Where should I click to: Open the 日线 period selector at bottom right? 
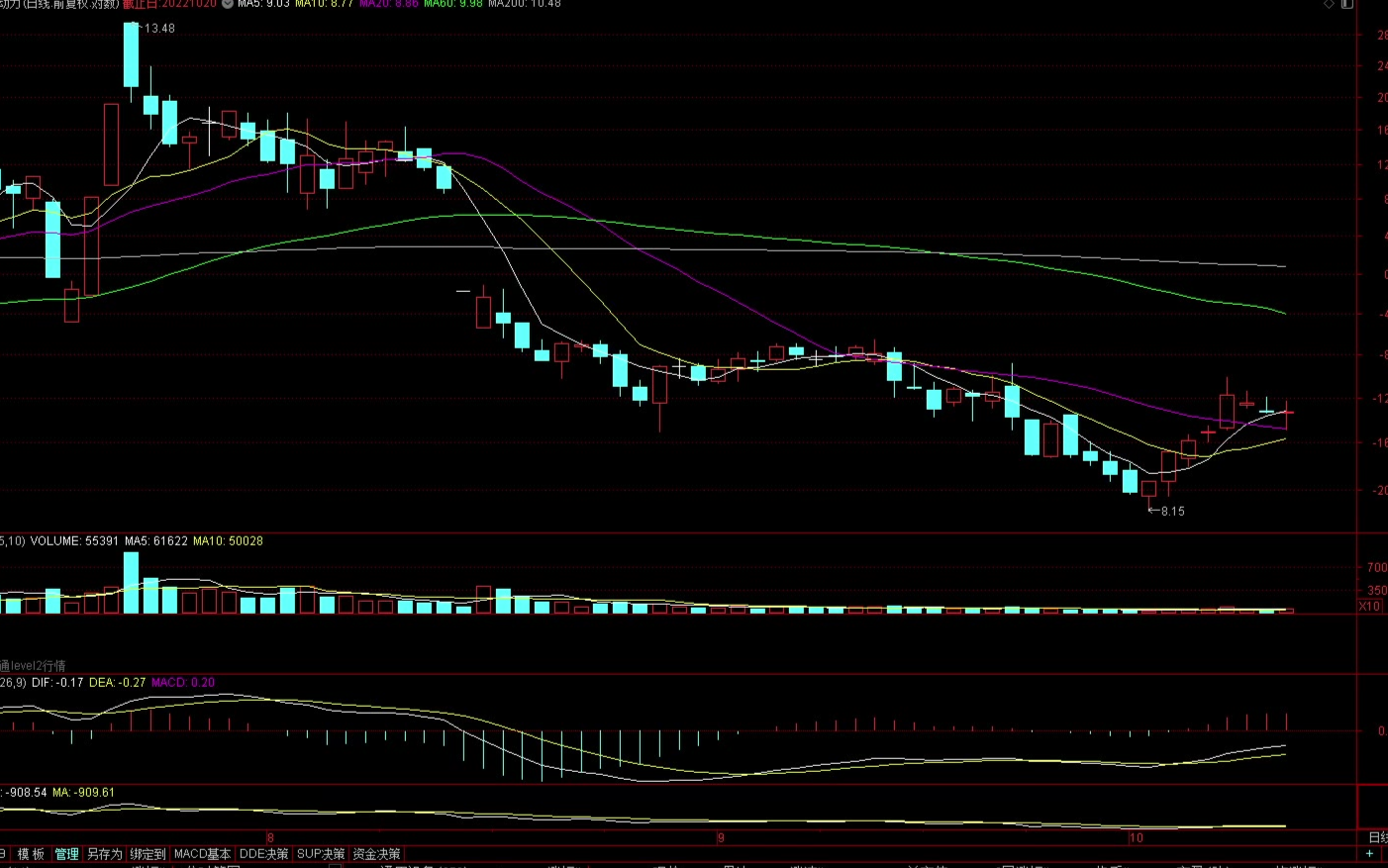[1377, 837]
